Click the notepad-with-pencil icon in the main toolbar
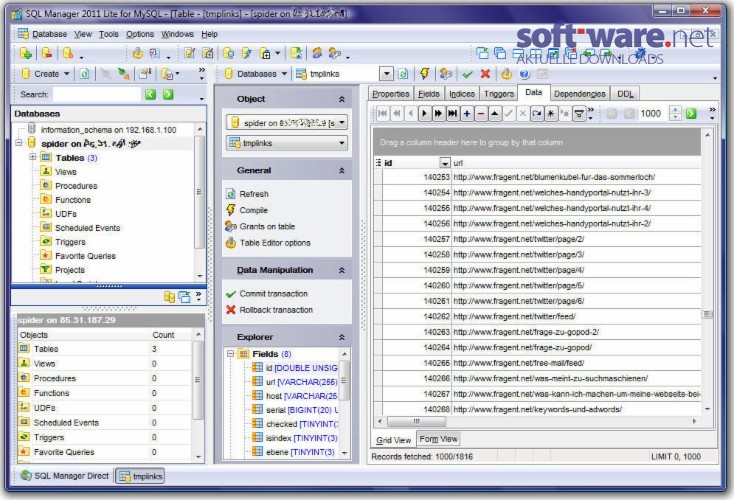The width and height of the screenshot is (734, 500). [x=189, y=53]
